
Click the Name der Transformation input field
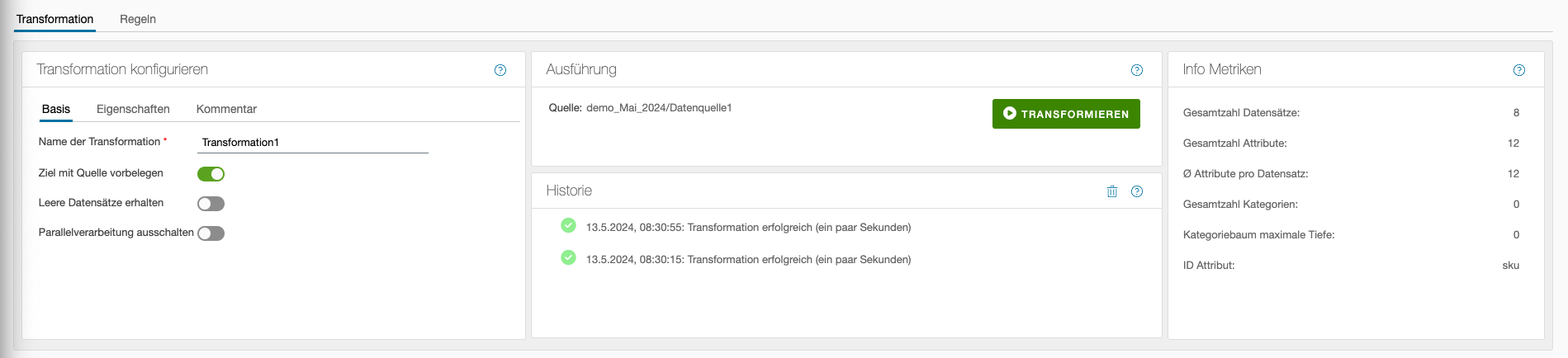pos(313,143)
